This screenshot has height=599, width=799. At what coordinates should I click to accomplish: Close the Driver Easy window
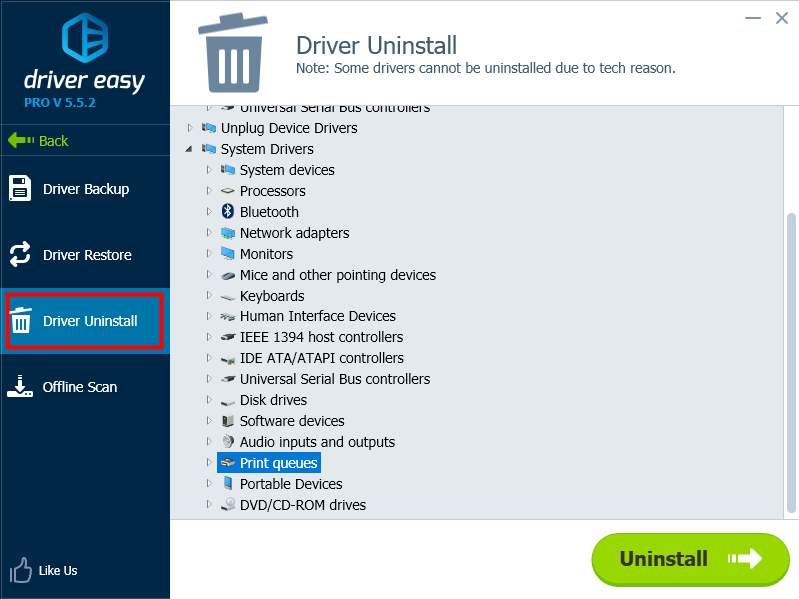tap(782, 18)
